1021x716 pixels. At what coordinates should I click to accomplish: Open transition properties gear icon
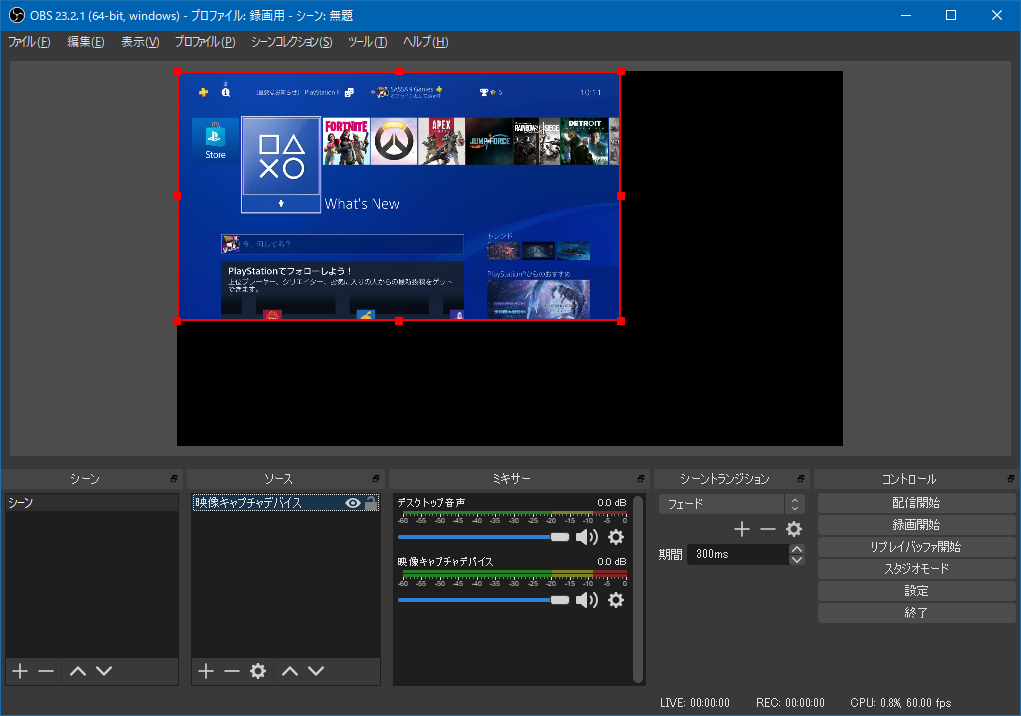coord(794,529)
